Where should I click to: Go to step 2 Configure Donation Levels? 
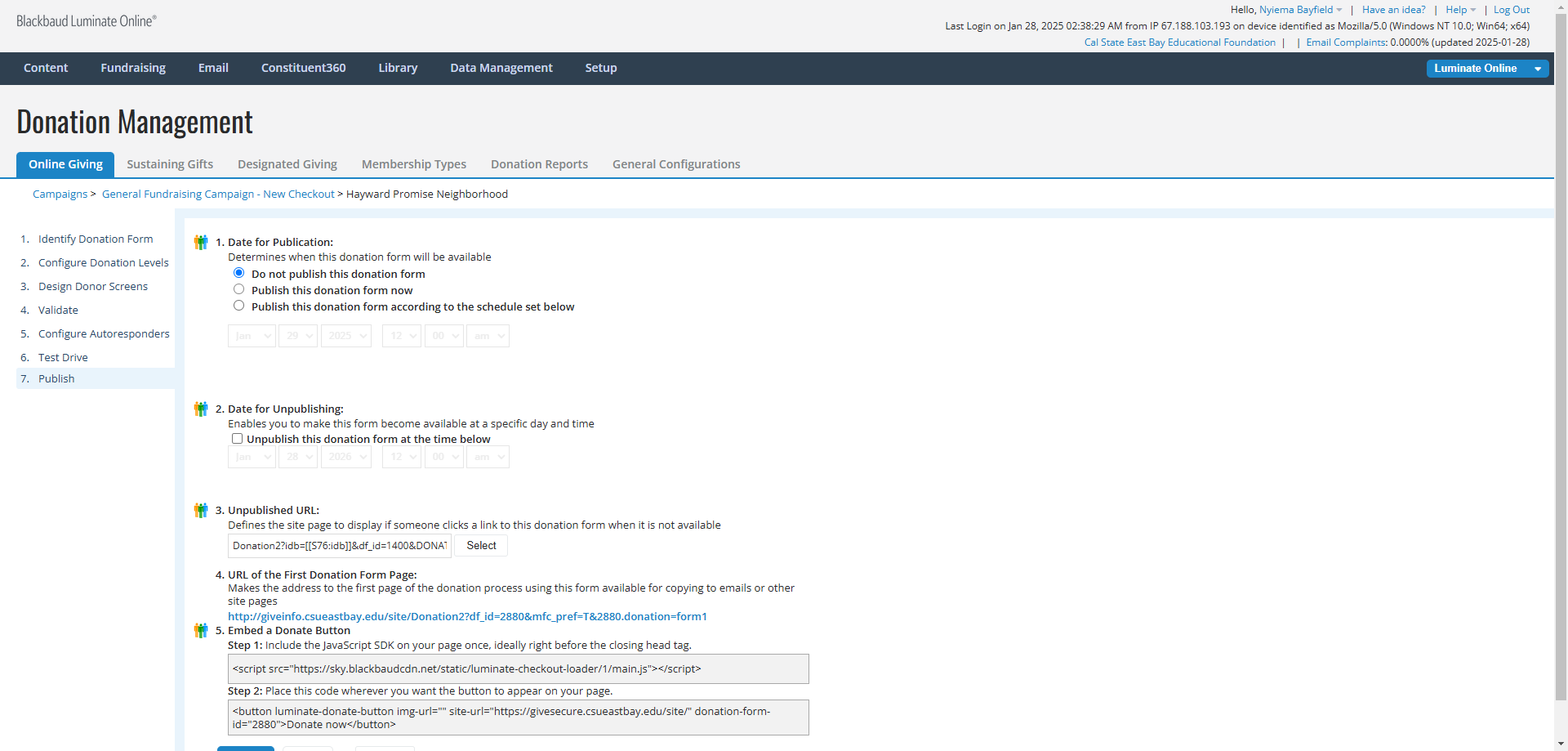tap(104, 263)
